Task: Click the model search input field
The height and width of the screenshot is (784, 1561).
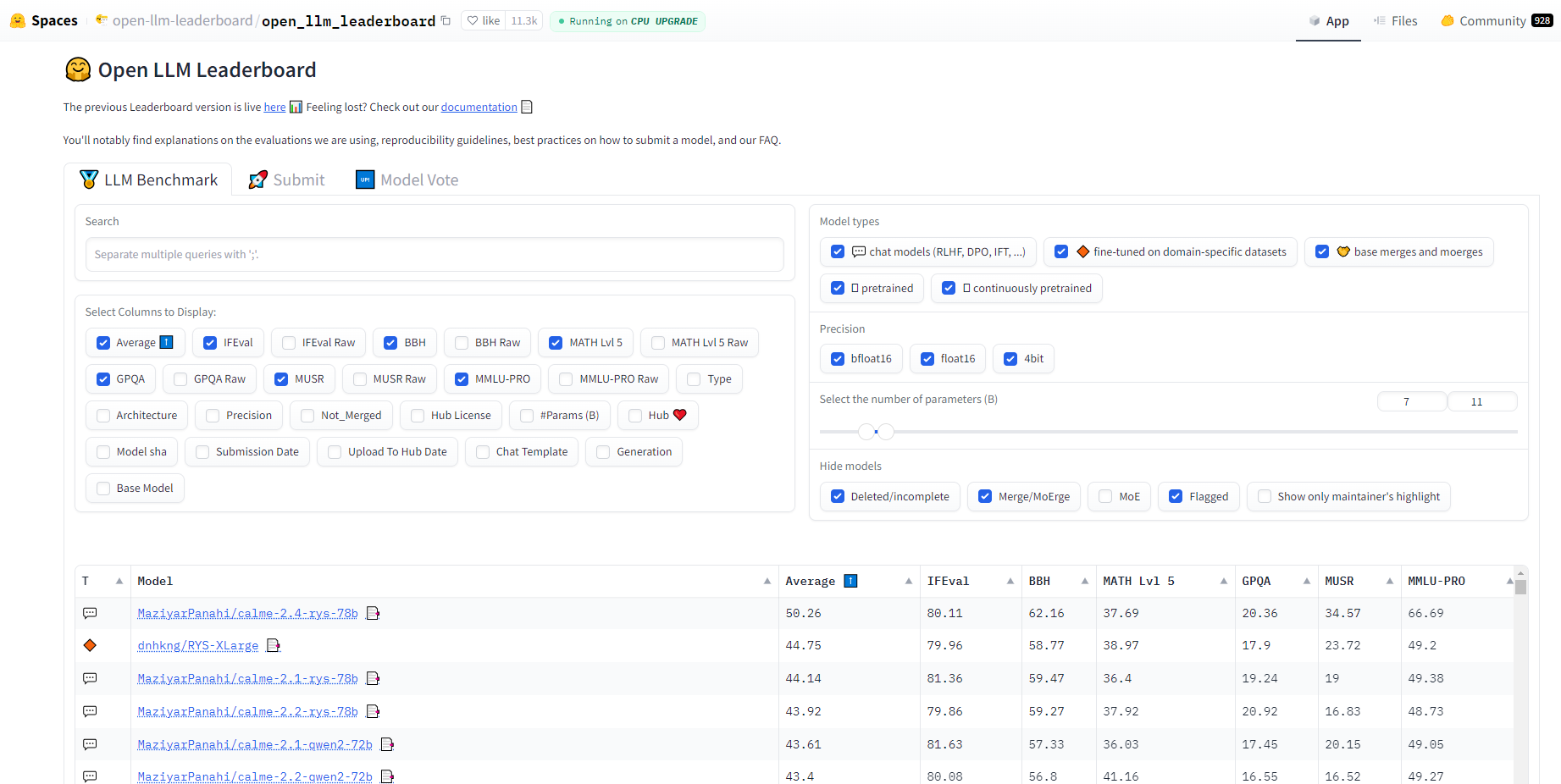Action: [x=434, y=254]
